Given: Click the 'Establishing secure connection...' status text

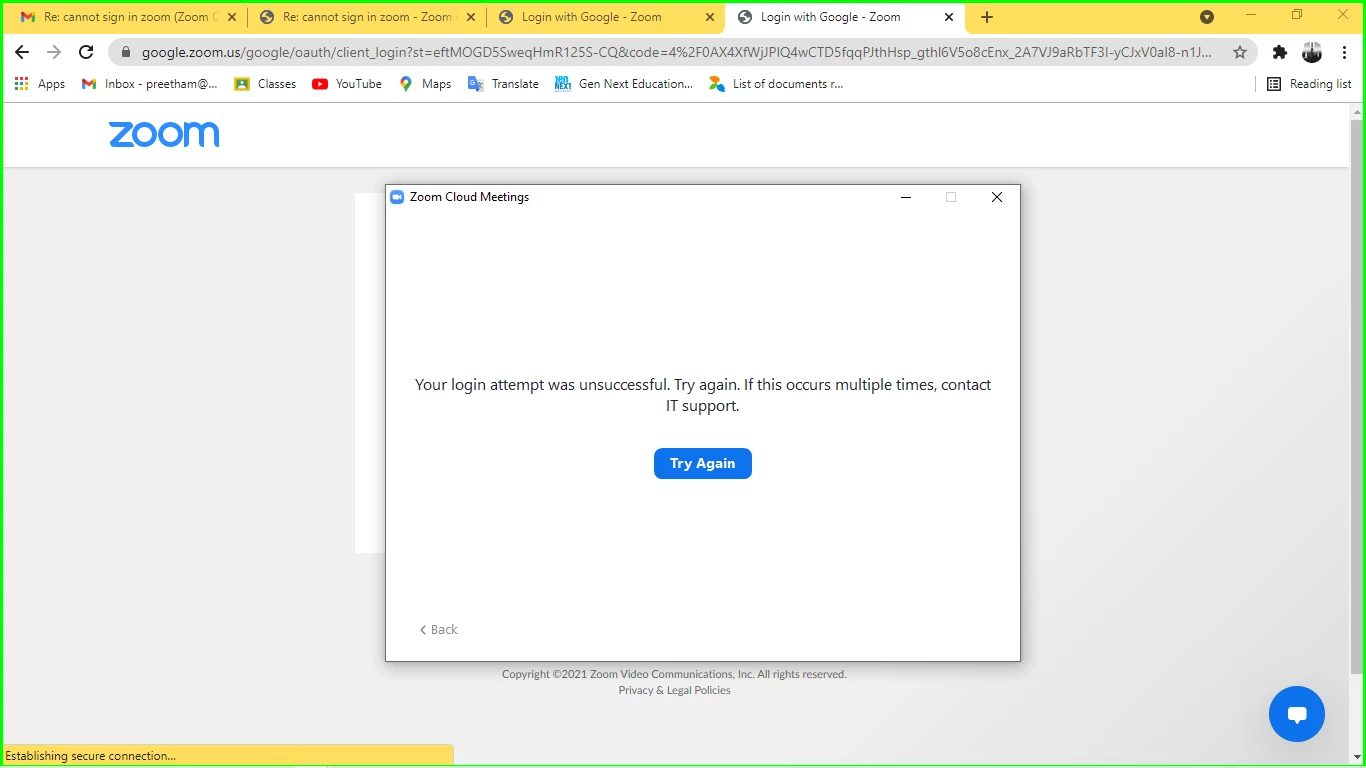Looking at the screenshot, I should pos(91,756).
